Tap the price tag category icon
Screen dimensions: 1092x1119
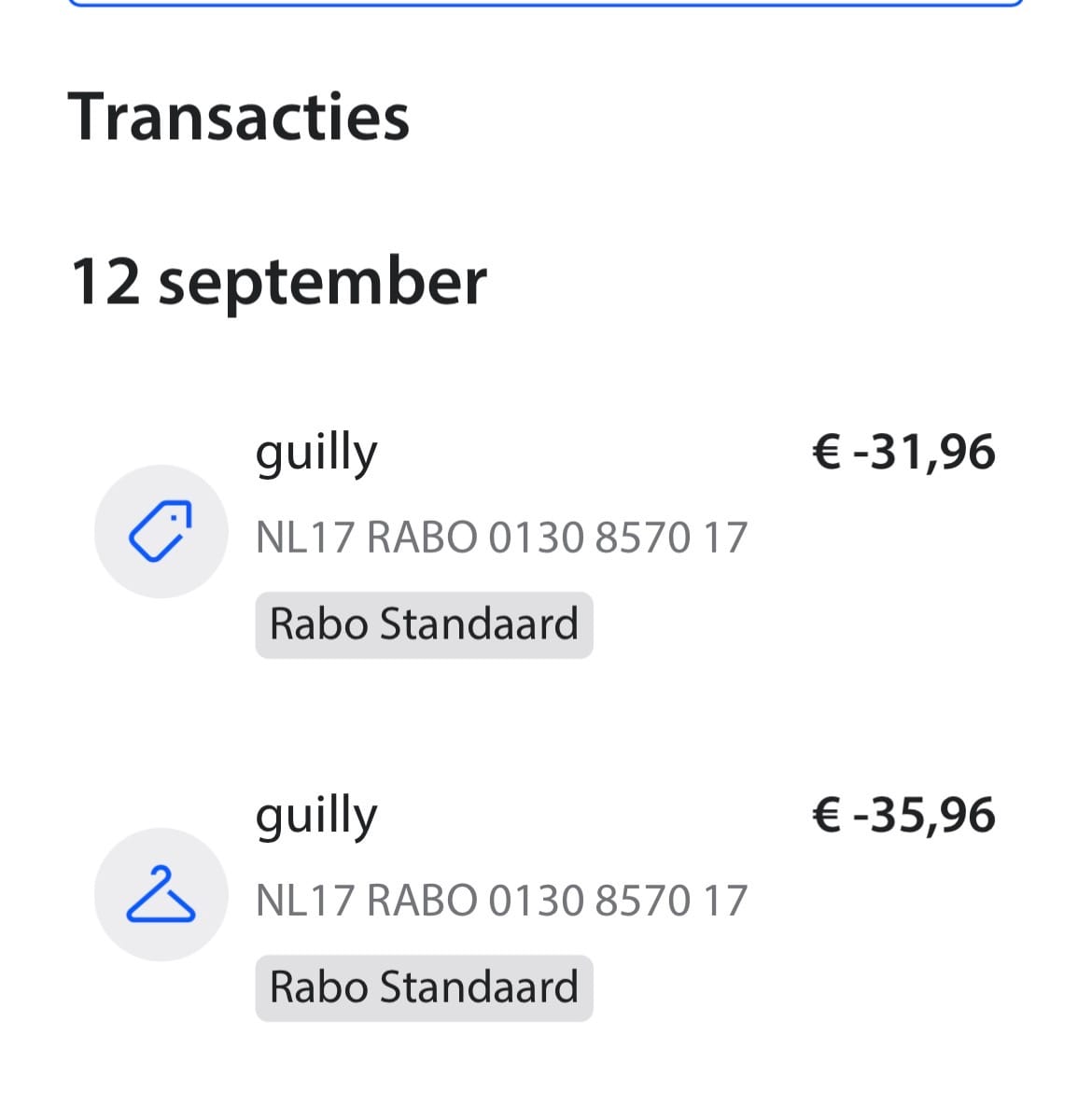point(161,532)
